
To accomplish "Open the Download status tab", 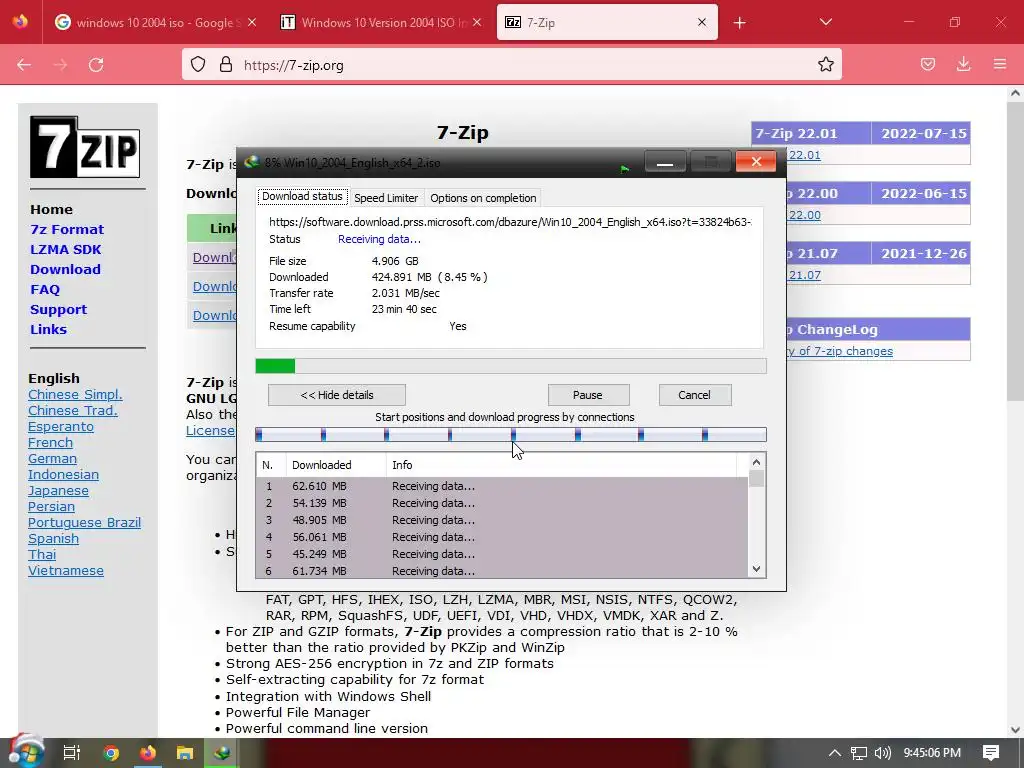I will [x=302, y=197].
